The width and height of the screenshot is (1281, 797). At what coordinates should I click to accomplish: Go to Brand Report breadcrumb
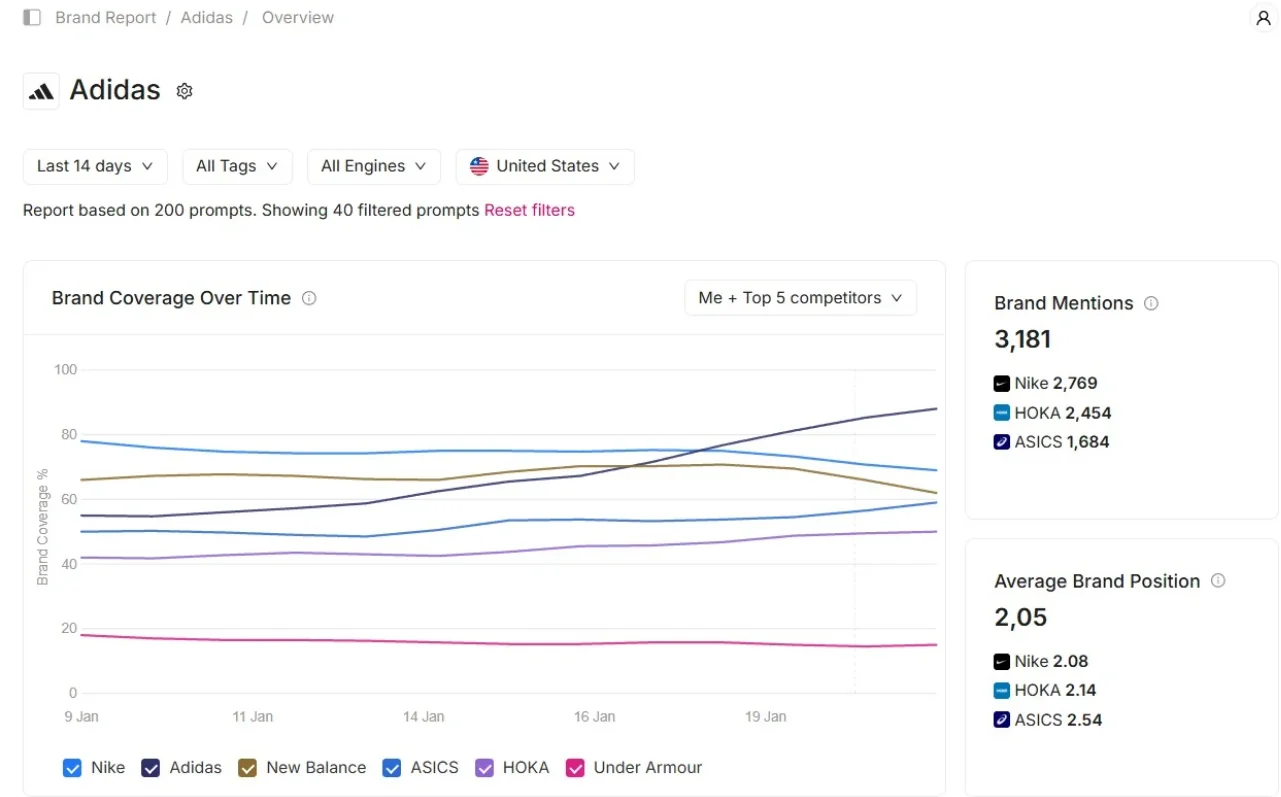(106, 18)
